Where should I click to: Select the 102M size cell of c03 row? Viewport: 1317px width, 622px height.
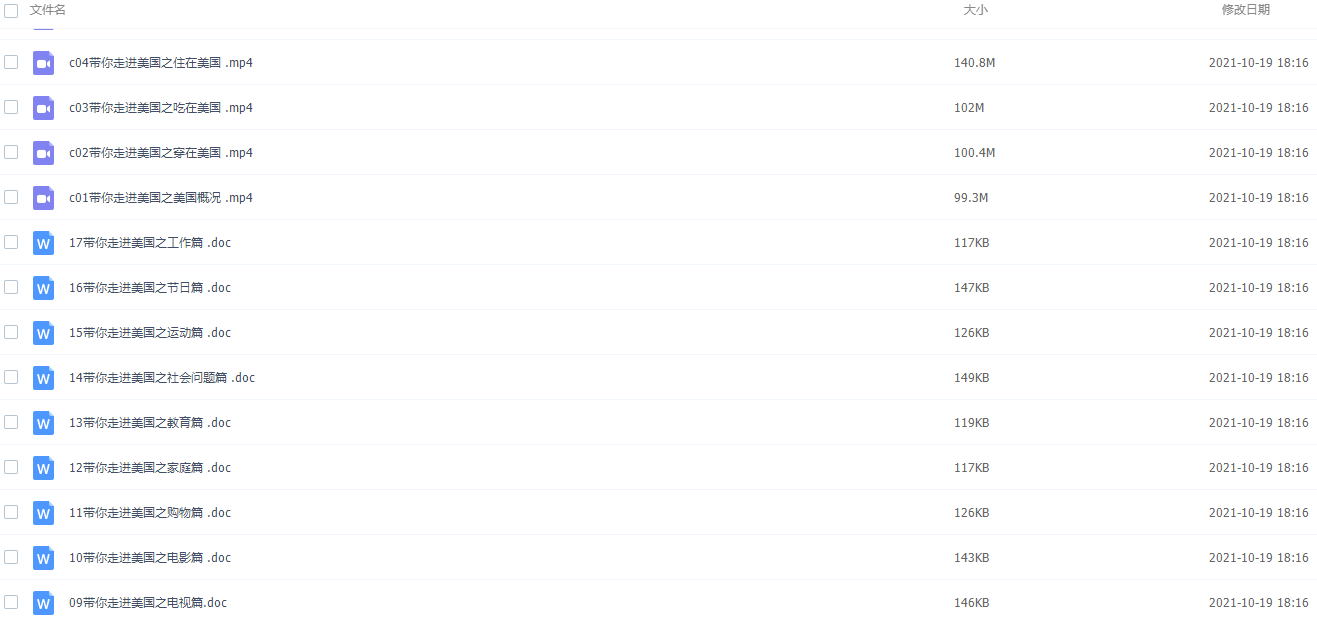(969, 108)
